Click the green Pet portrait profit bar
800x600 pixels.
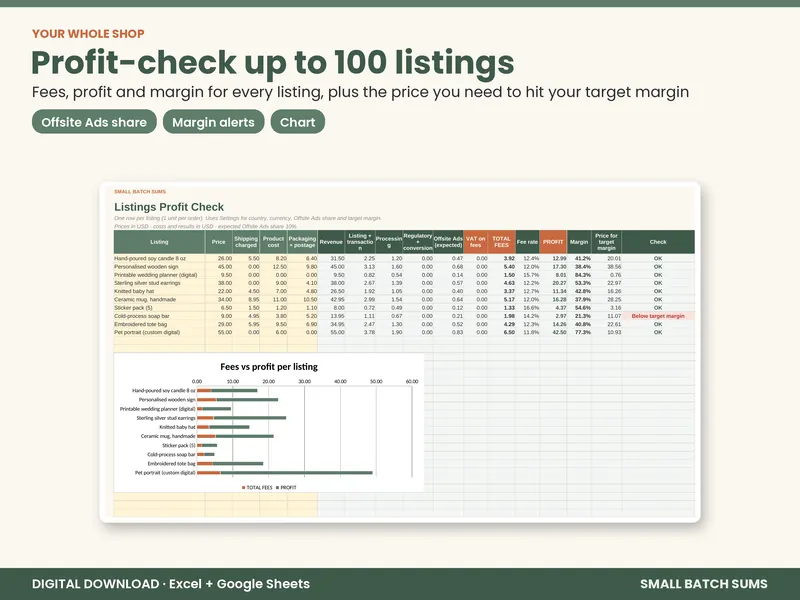[x=296, y=473]
